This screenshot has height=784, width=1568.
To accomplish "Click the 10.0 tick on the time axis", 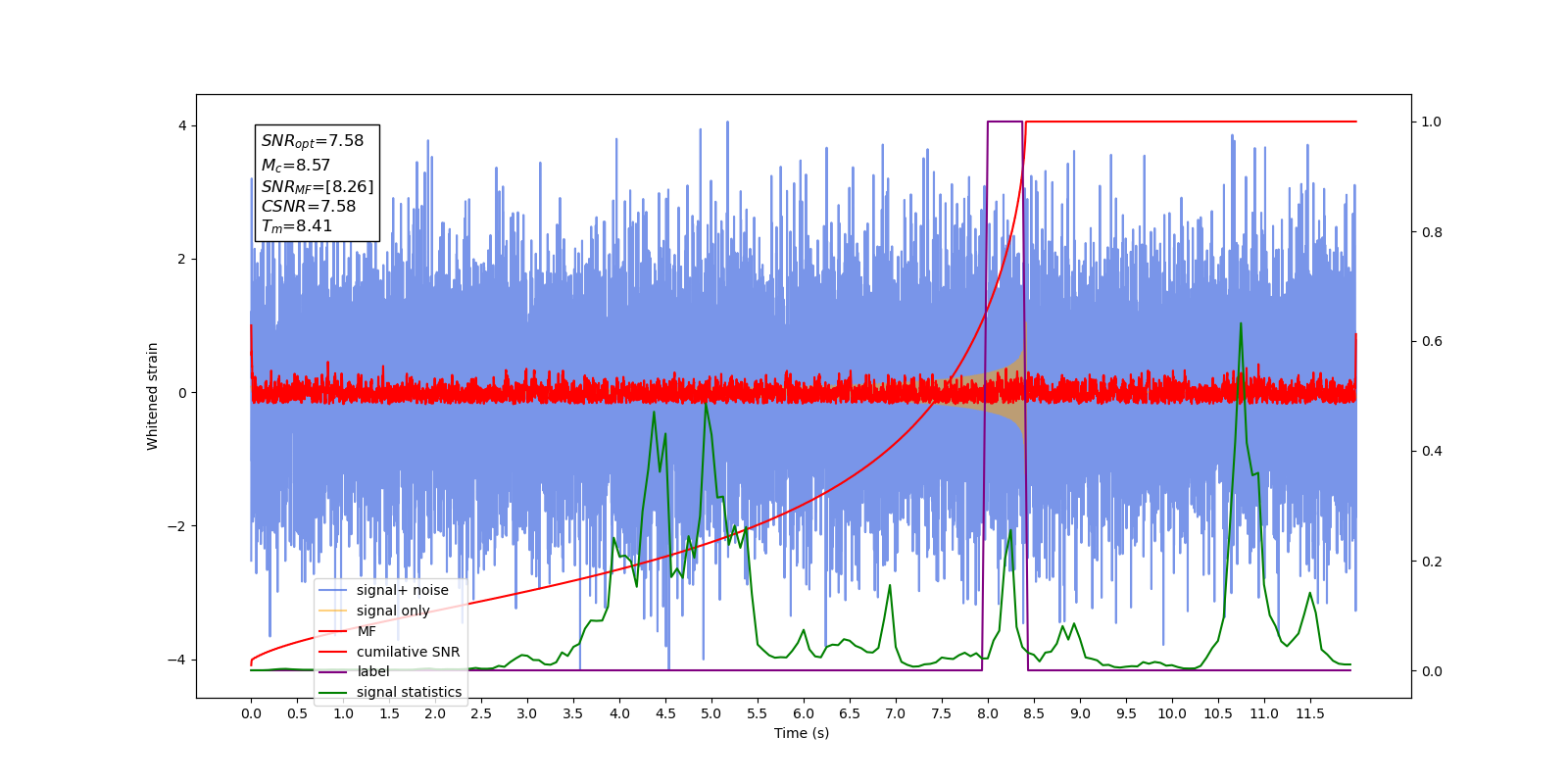I will click(1172, 713).
